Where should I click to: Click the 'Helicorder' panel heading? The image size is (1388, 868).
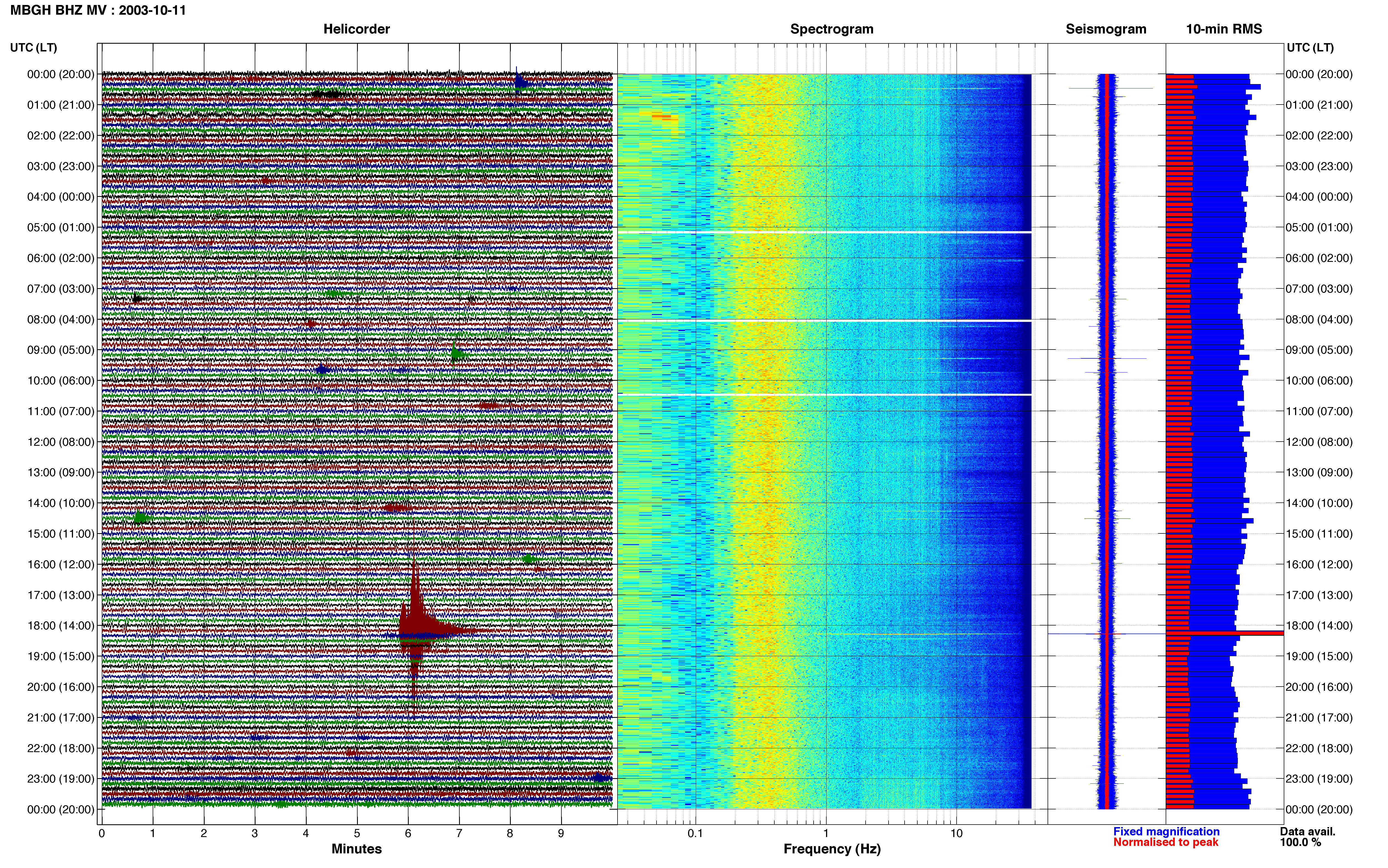(x=356, y=29)
